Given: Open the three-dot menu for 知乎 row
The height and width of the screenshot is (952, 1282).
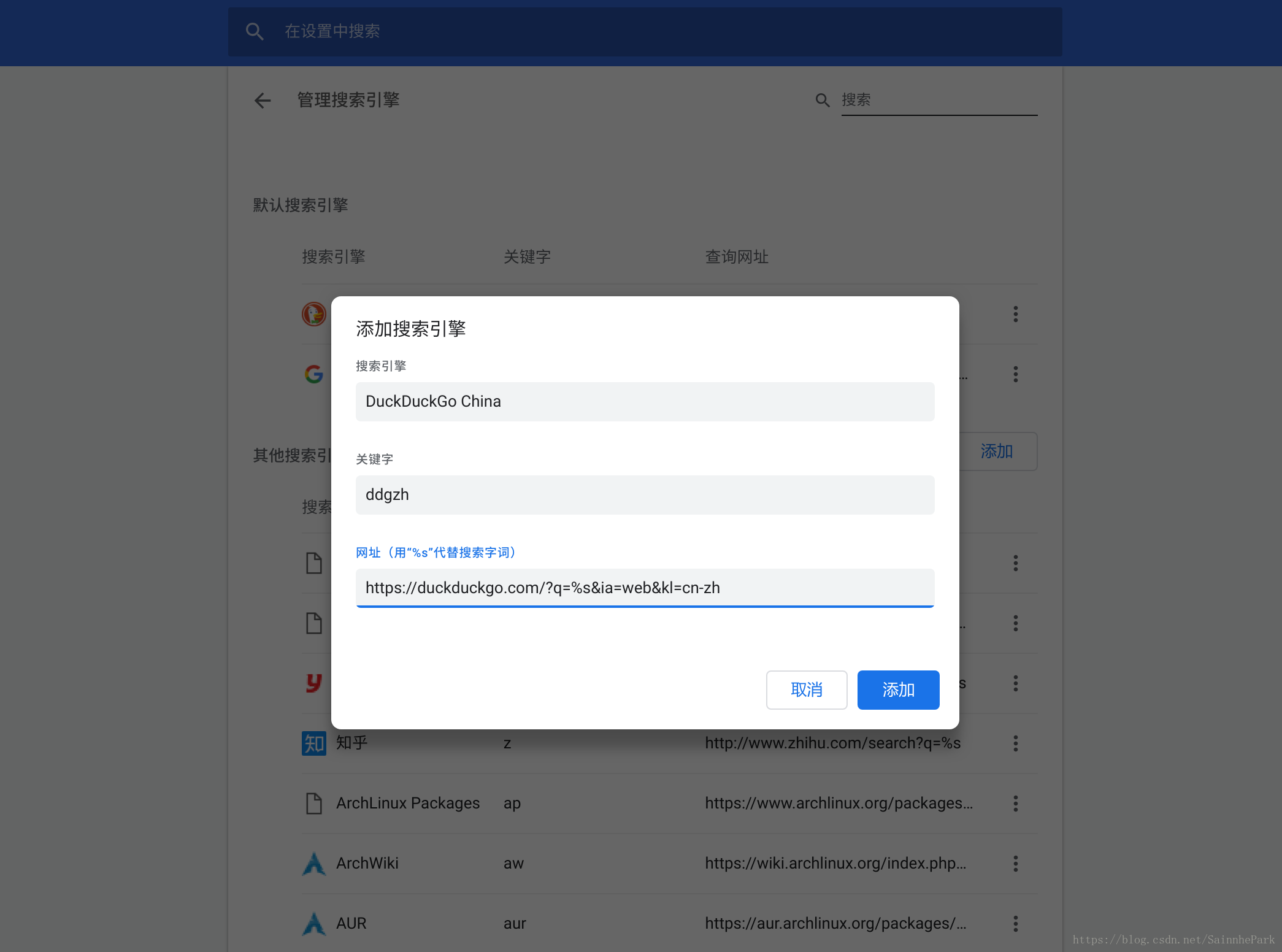Looking at the screenshot, I should tap(1016, 743).
